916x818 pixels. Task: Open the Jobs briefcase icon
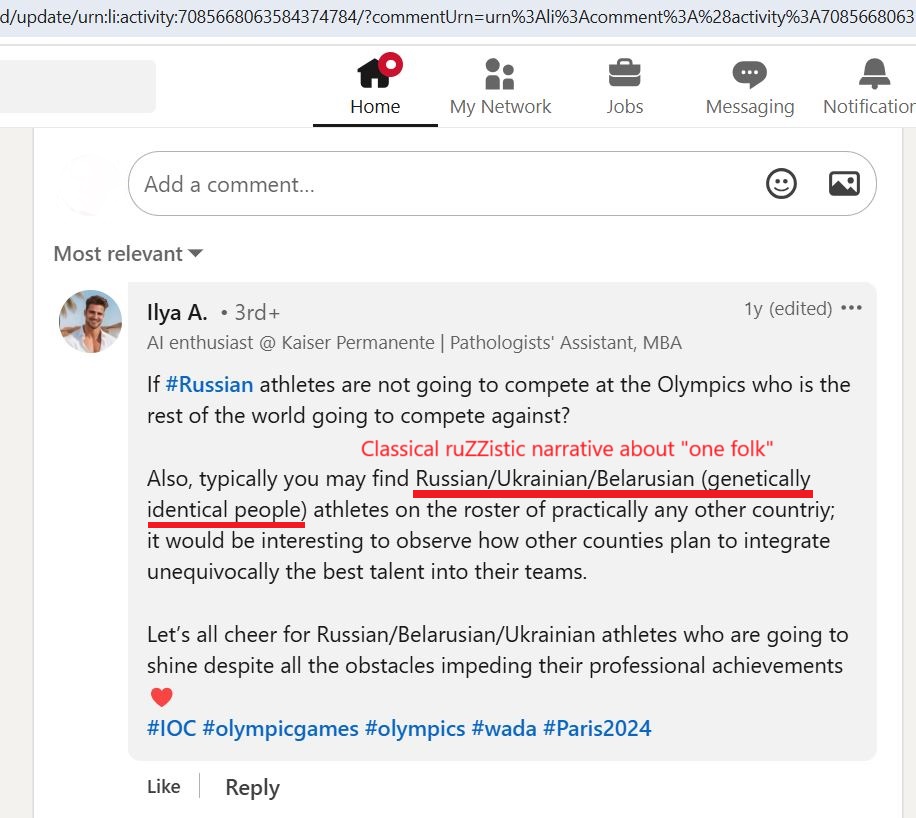tap(624, 73)
